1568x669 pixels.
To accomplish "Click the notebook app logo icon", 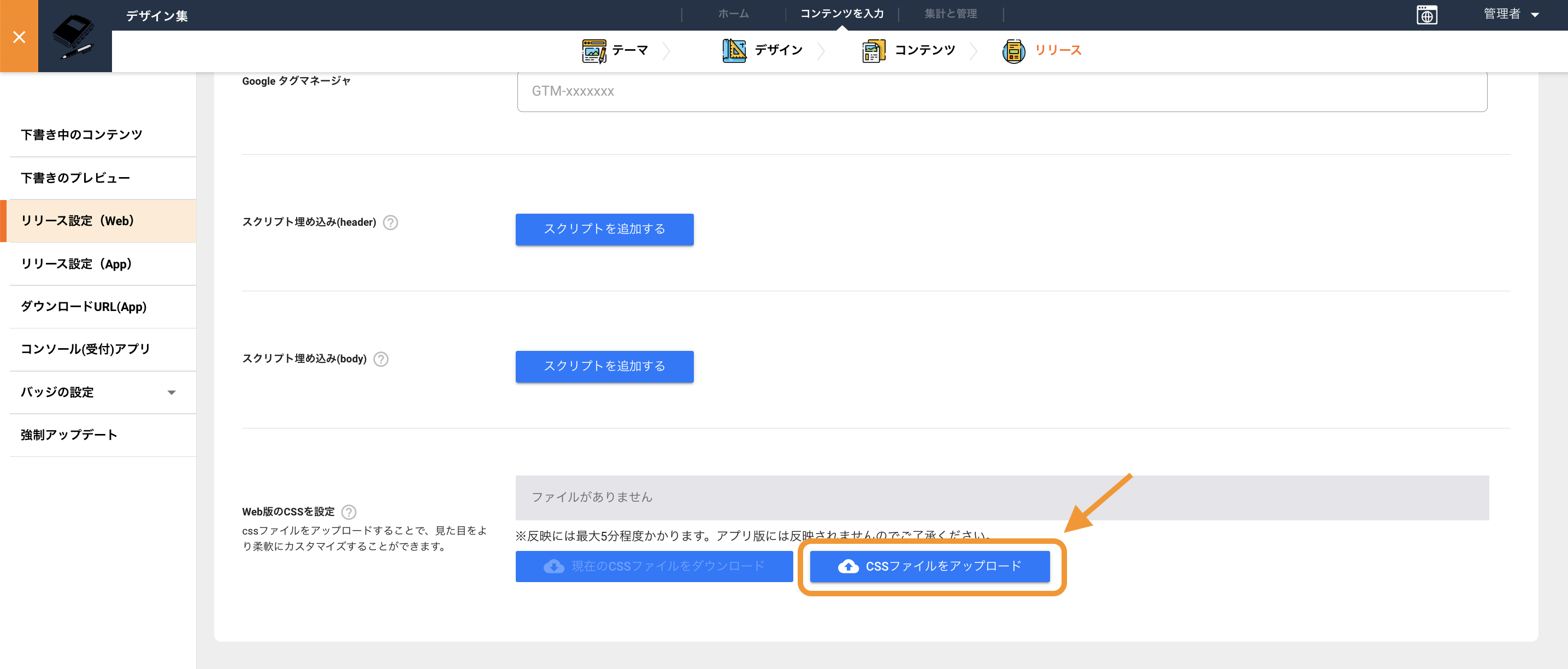I will click(74, 37).
